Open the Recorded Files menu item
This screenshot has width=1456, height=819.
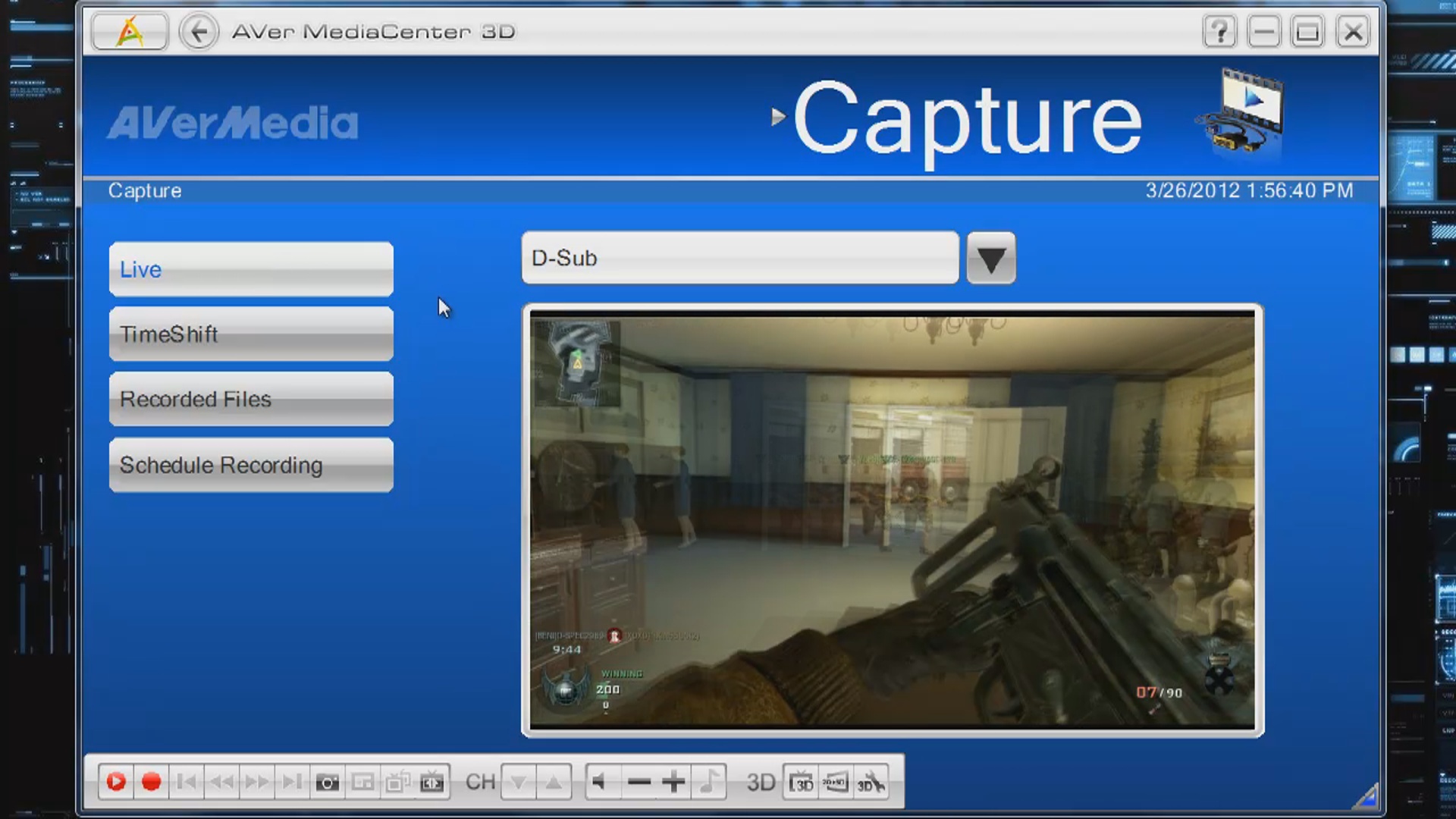(x=251, y=399)
